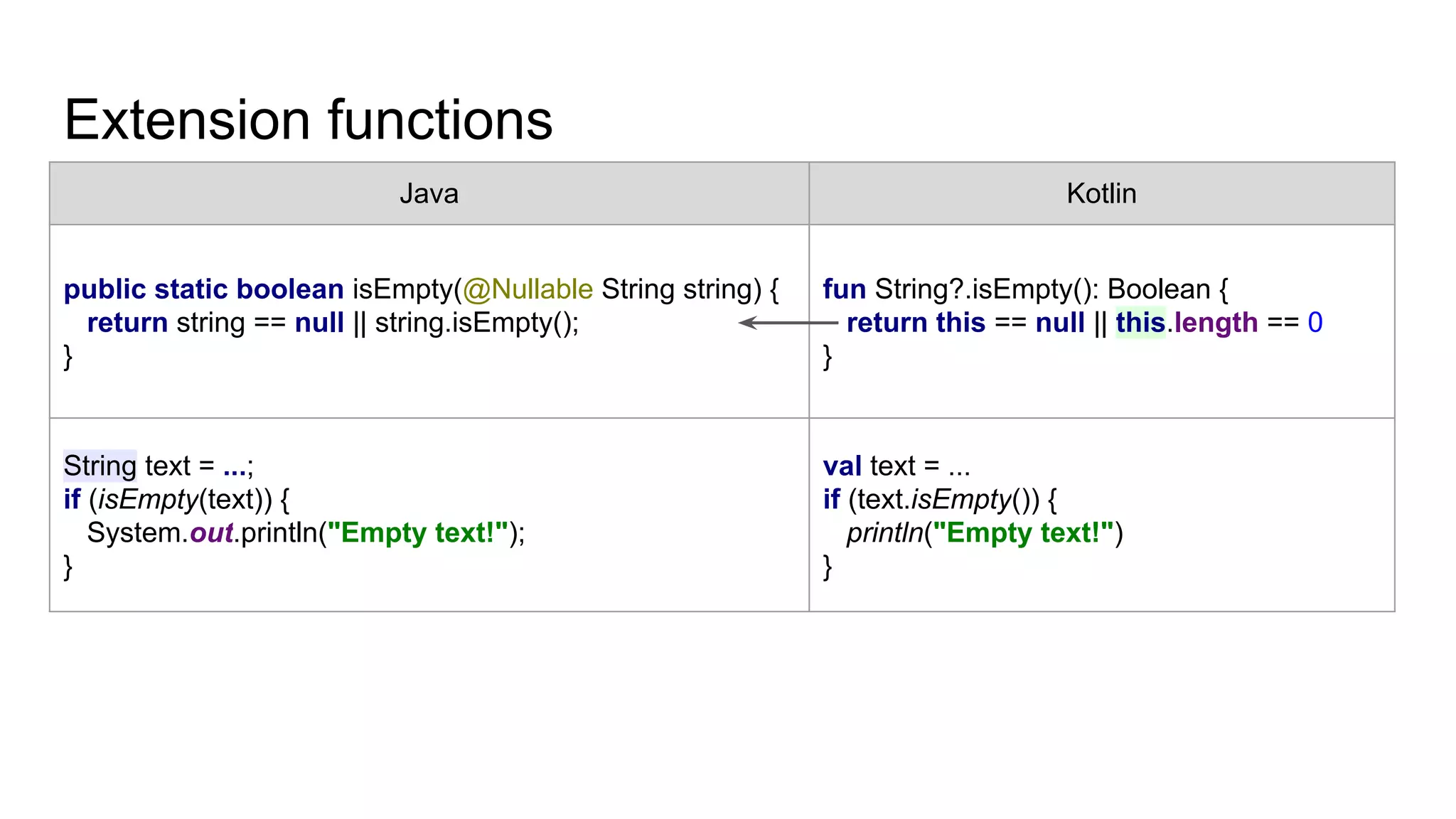Select the 'Java' column header
1456x819 pixels.
tap(429, 193)
